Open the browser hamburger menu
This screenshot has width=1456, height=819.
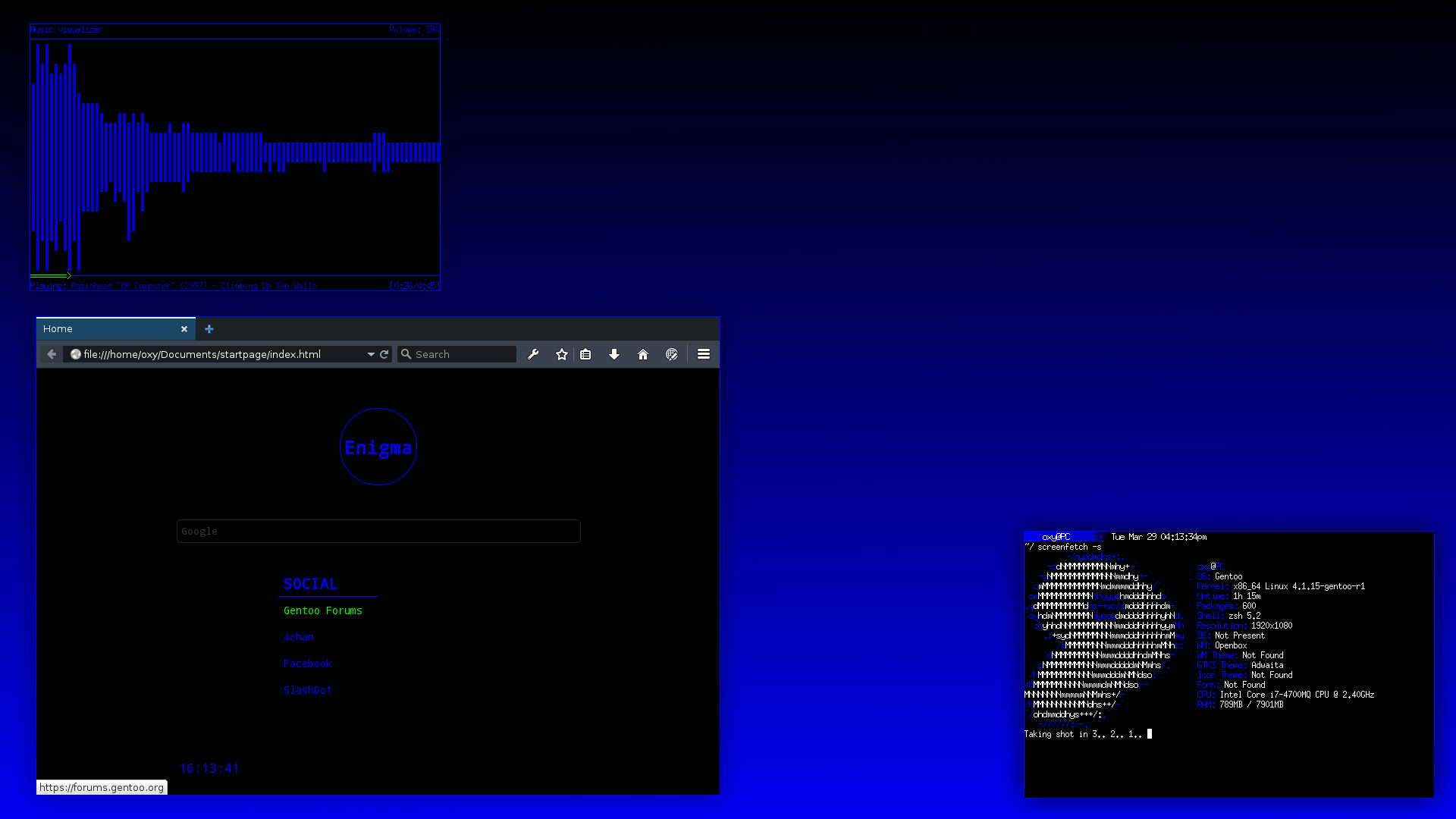tap(704, 354)
